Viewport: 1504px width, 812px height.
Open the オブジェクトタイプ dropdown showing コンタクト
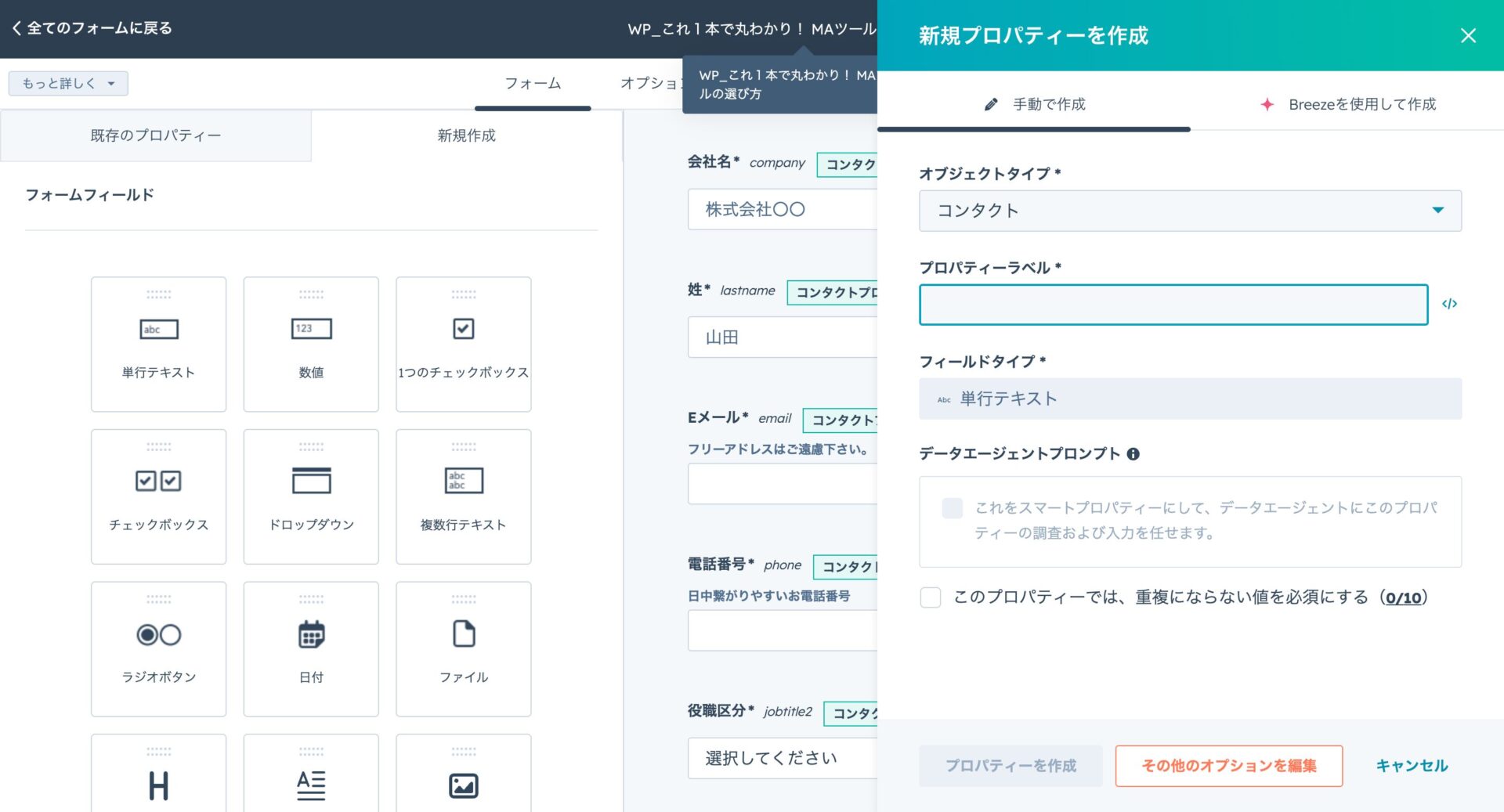(1189, 211)
